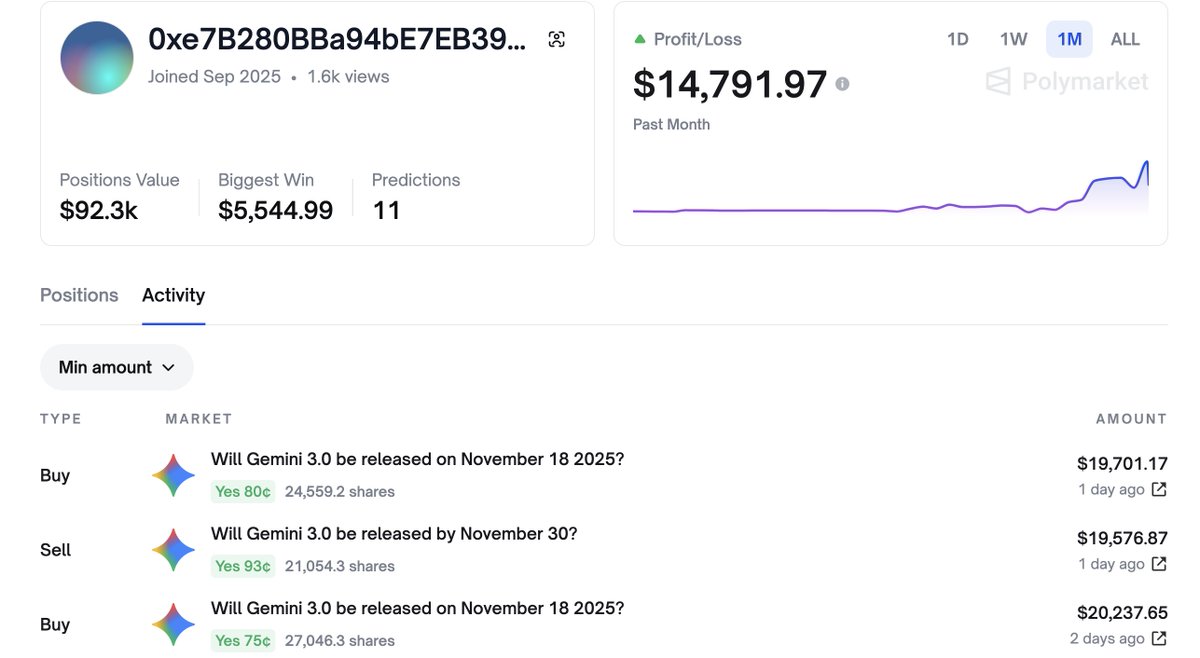Click the 'Yes 93¢' price badge

click(x=243, y=565)
